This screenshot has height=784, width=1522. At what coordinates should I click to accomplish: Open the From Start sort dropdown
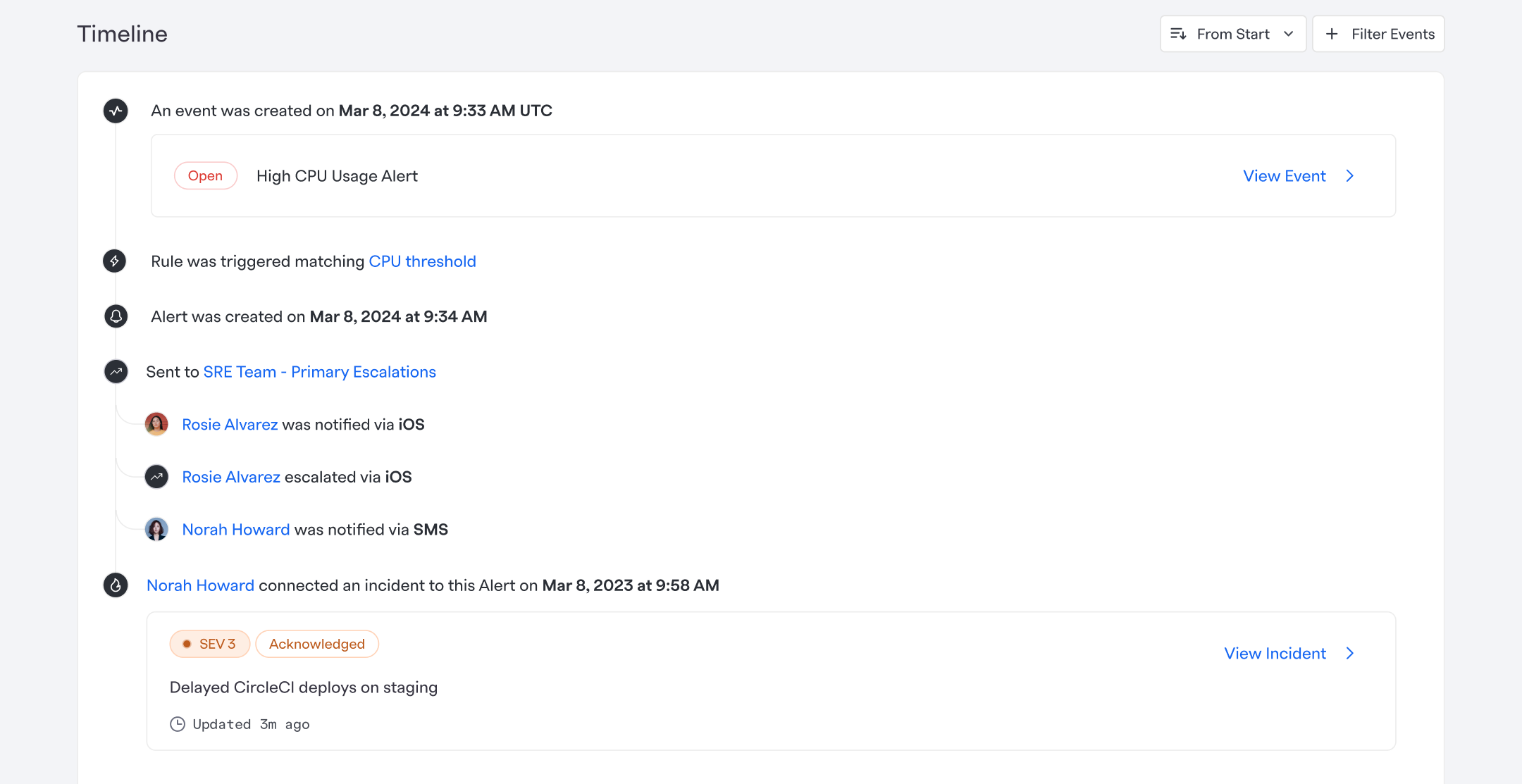coord(1233,34)
